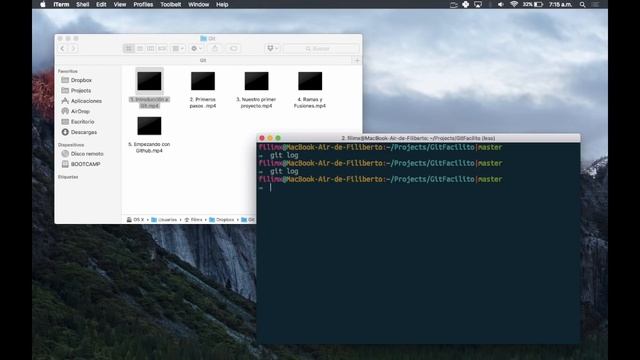640x360 pixels.
Task: Open Finder arrange-by dropdown
Action: (178, 49)
